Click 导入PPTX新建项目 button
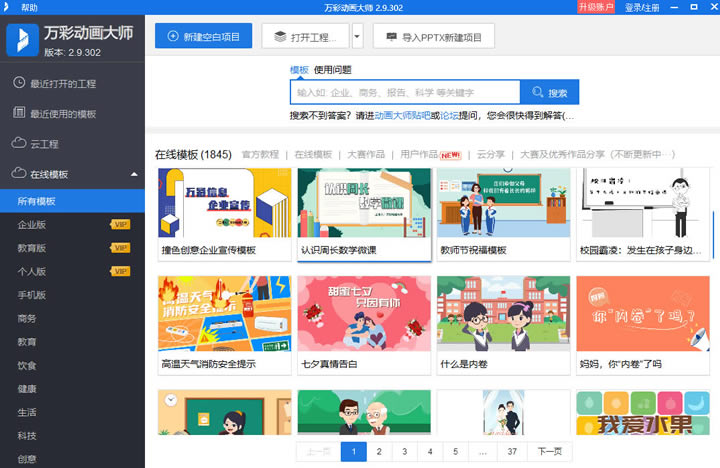The height and width of the screenshot is (468, 720). pos(434,36)
